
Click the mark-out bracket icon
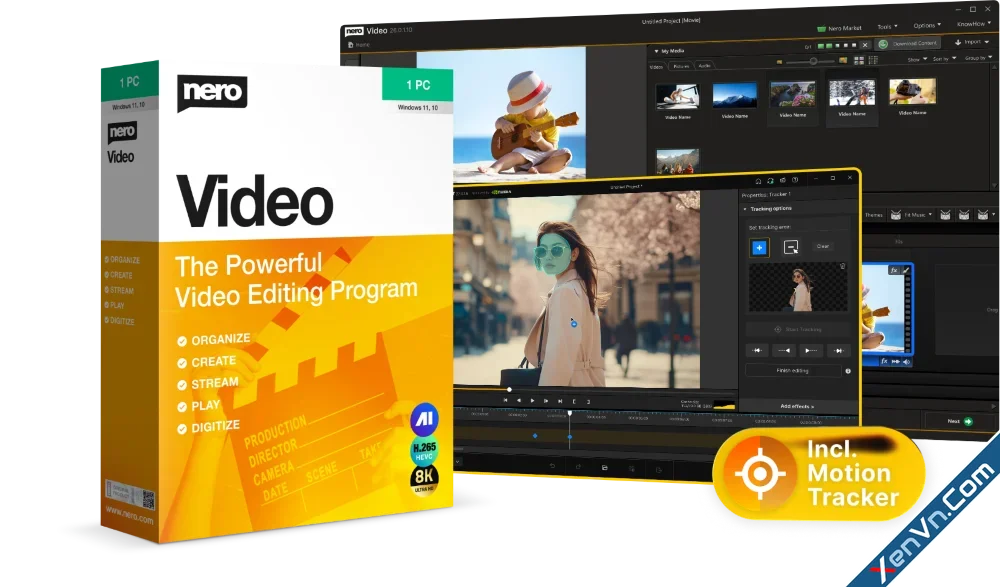click(x=588, y=401)
